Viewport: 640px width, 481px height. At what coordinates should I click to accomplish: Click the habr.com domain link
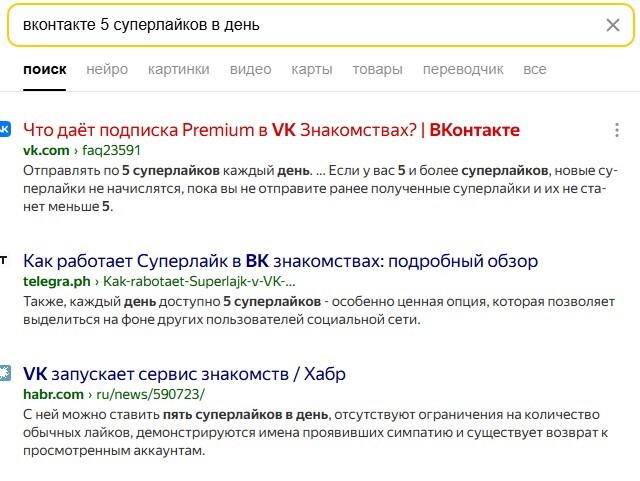pyautogui.click(x=53, y=394)
